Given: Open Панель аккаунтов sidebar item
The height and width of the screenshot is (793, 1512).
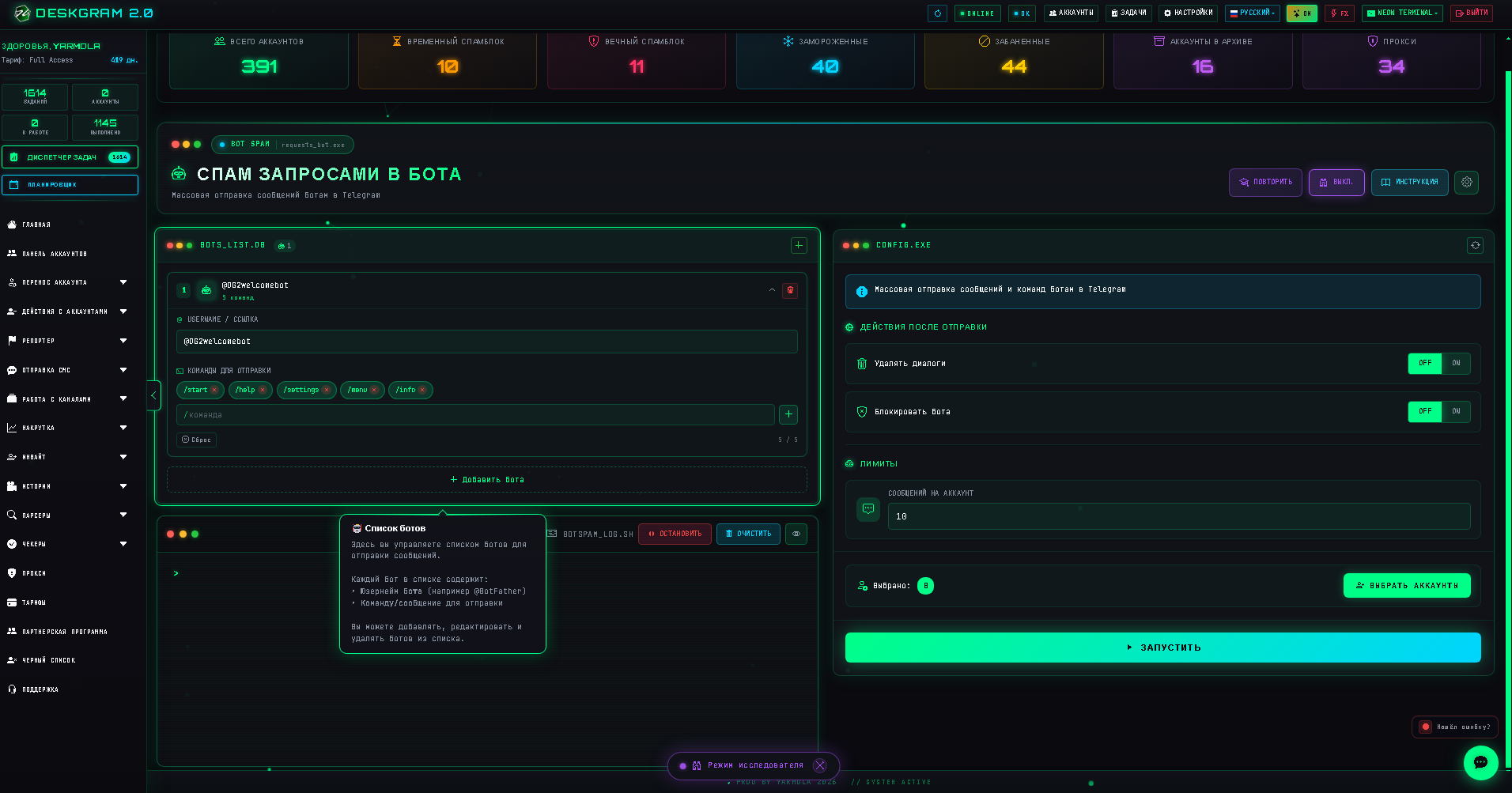Looking at the screenshot, I should click(55, 254).
